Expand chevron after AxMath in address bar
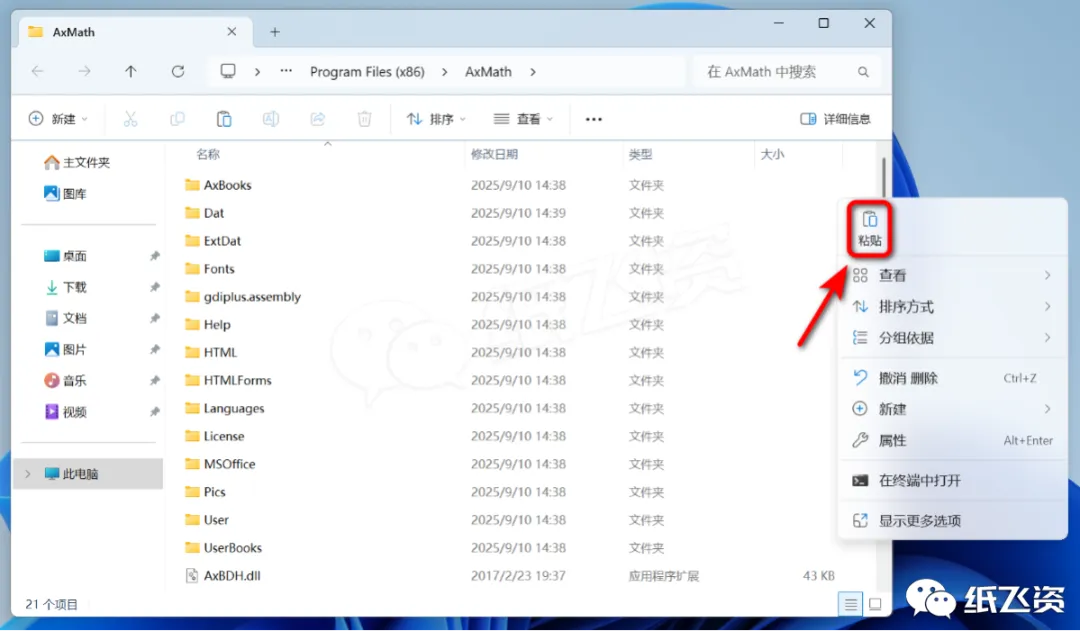The width and height of the screenshot is (1080, 631). (532, 72)
